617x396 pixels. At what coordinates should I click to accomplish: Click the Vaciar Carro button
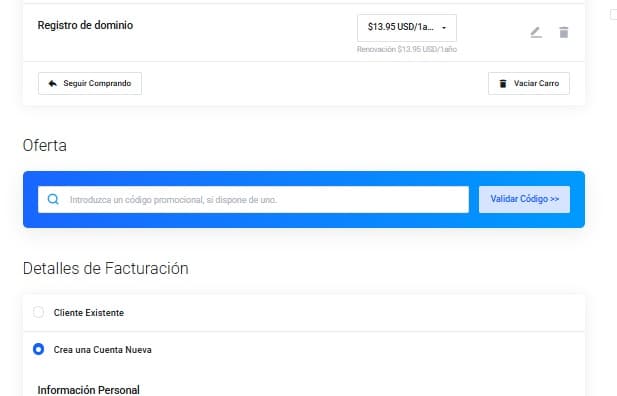click(x=528, y=83)
